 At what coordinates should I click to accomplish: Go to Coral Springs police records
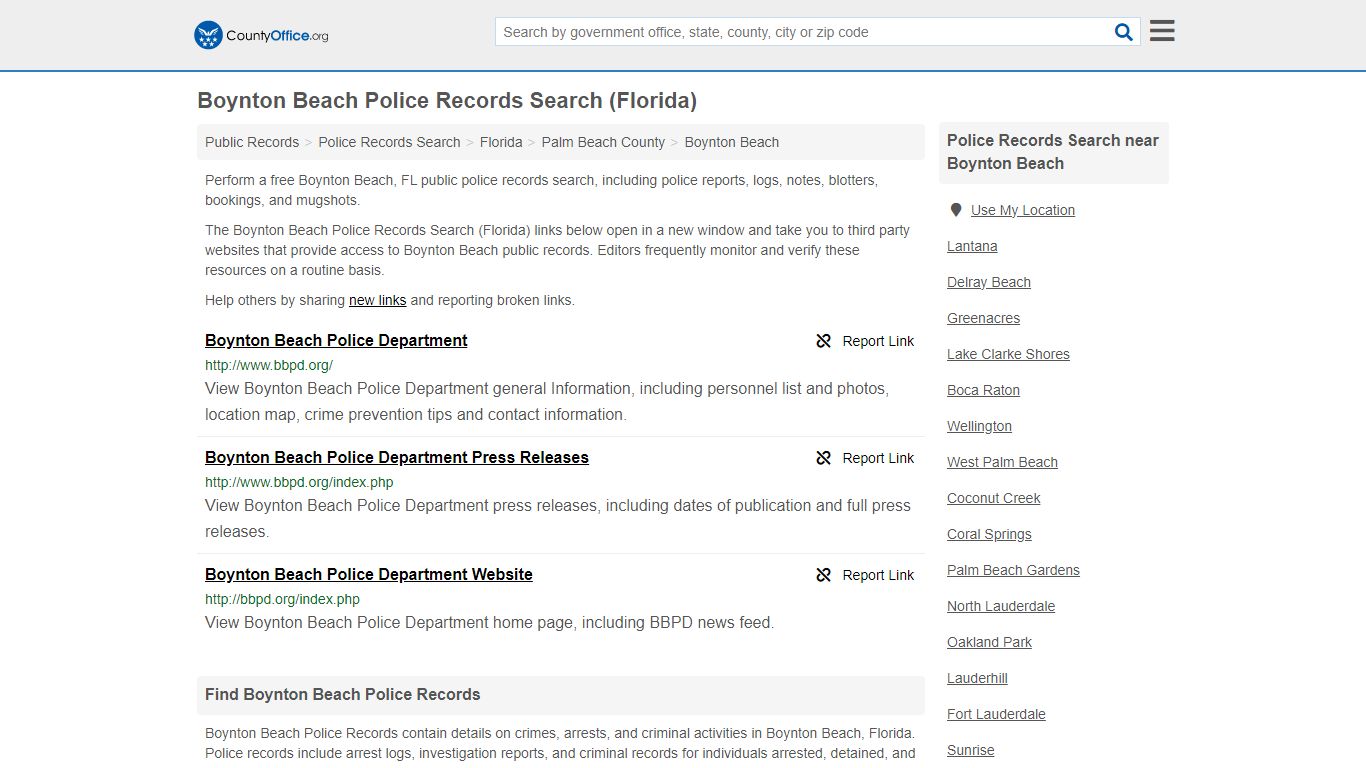click(x=989, y=534)
